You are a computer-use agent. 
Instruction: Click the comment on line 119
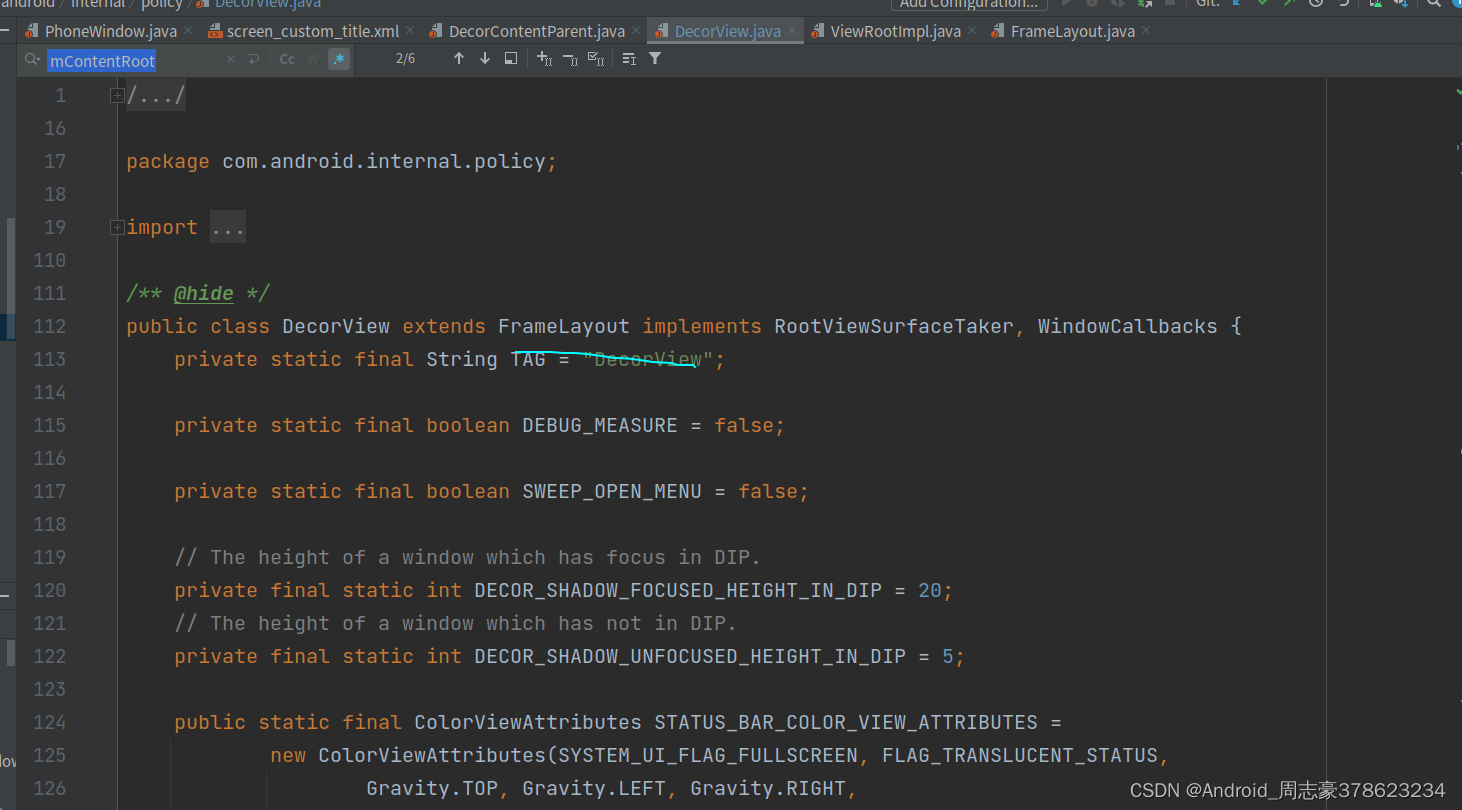coord(468,557)
